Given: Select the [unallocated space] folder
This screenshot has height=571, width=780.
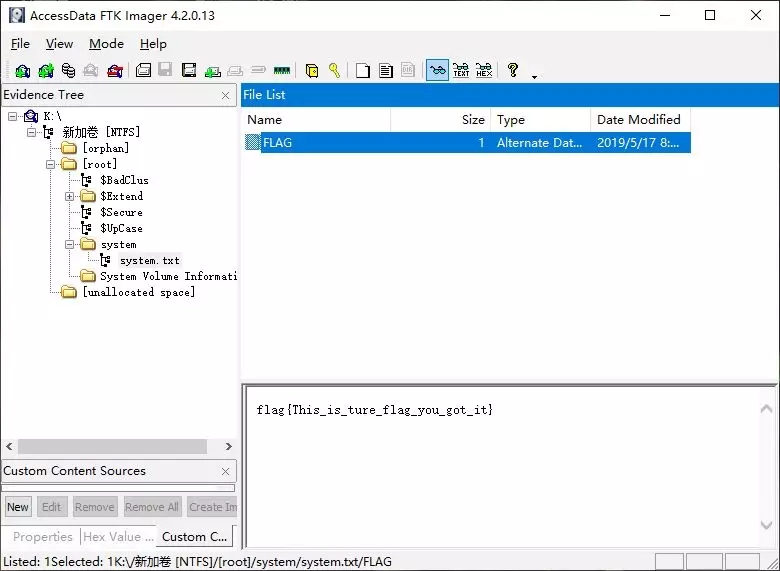Looking at the screenshot, I should (x=138, y=292).
